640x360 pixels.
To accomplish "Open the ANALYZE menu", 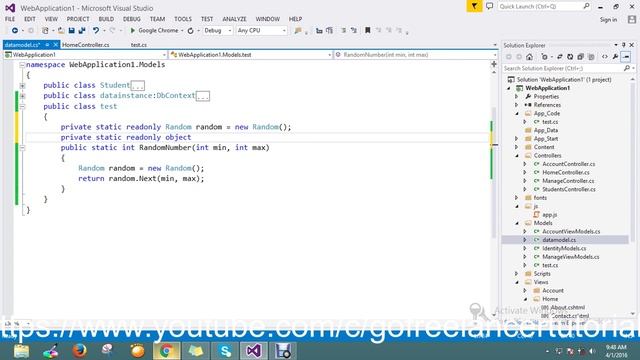I will click(x=234, y=19).
